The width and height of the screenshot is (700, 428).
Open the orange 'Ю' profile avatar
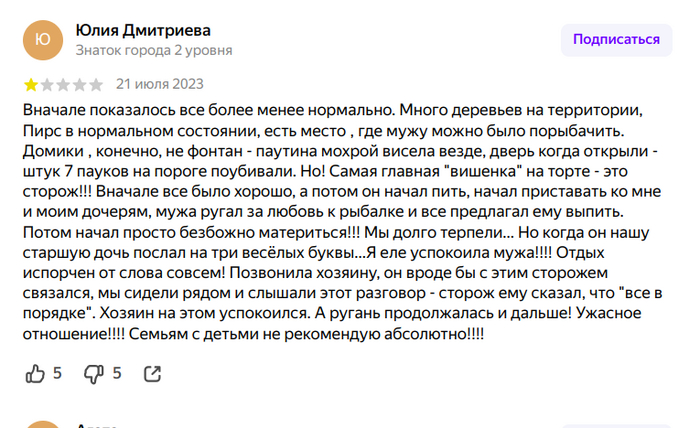click(43, 40)
